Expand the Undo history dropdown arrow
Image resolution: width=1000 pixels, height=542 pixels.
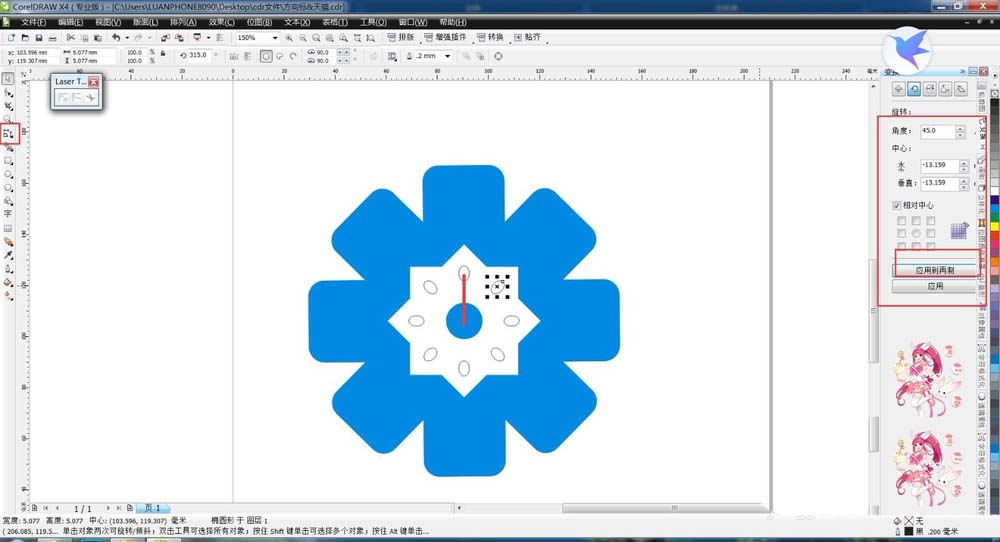point(127,38)
